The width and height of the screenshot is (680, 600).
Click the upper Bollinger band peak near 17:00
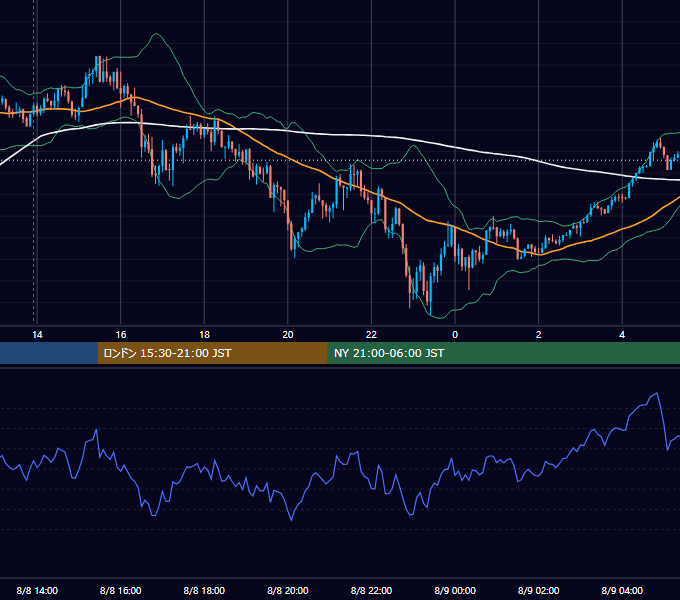coord(156,34)
